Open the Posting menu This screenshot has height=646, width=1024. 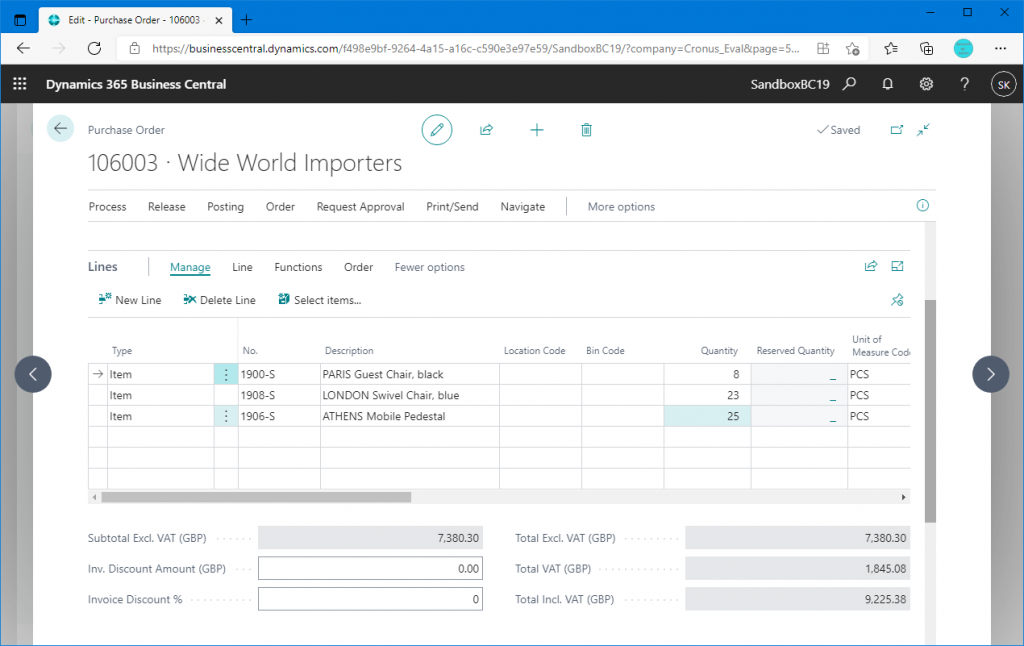click(225, 206)
